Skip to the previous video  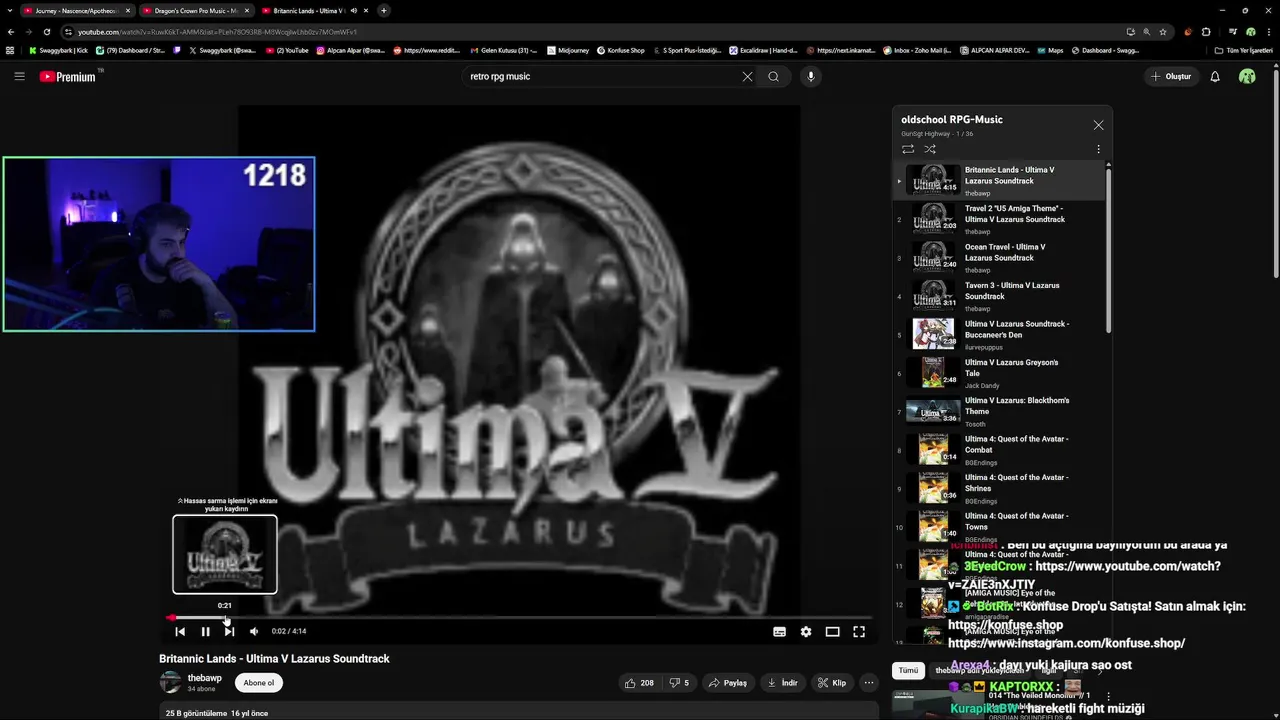180,631
